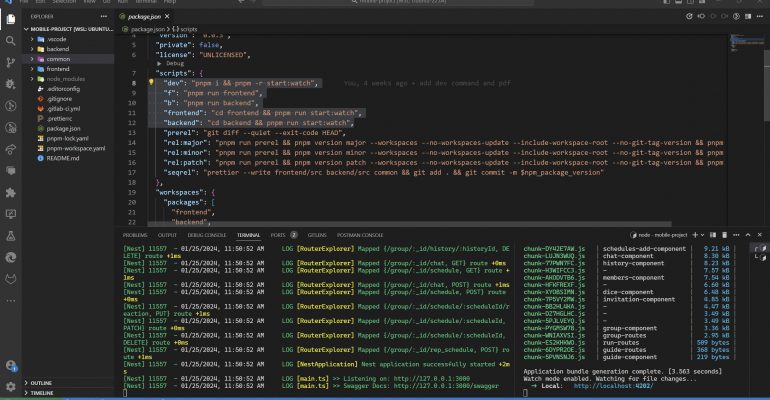Open http://localhost:4202/ link in terminal

click(x=613, y=386)
